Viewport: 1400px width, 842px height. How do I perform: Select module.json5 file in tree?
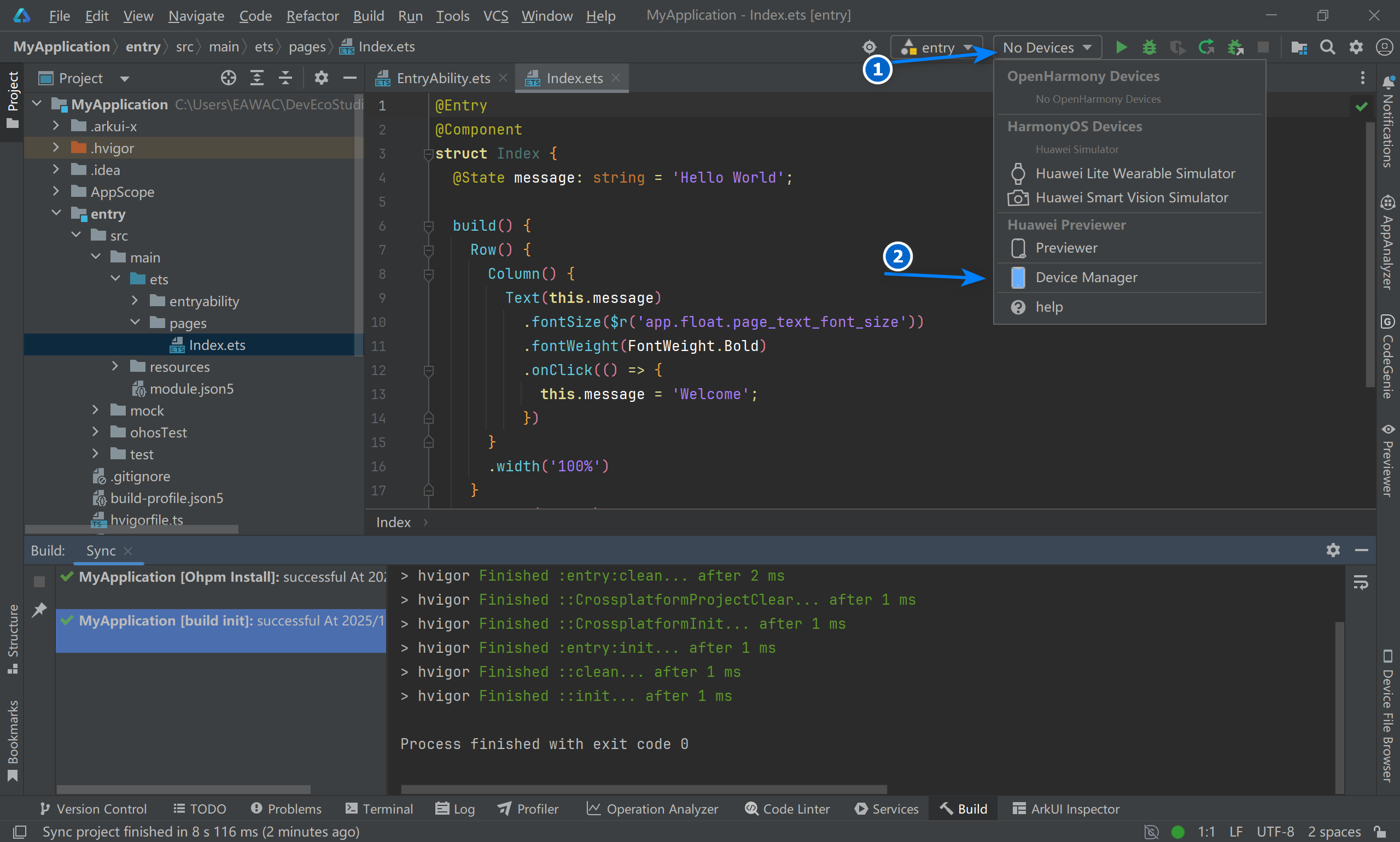[x=191, y=389]
